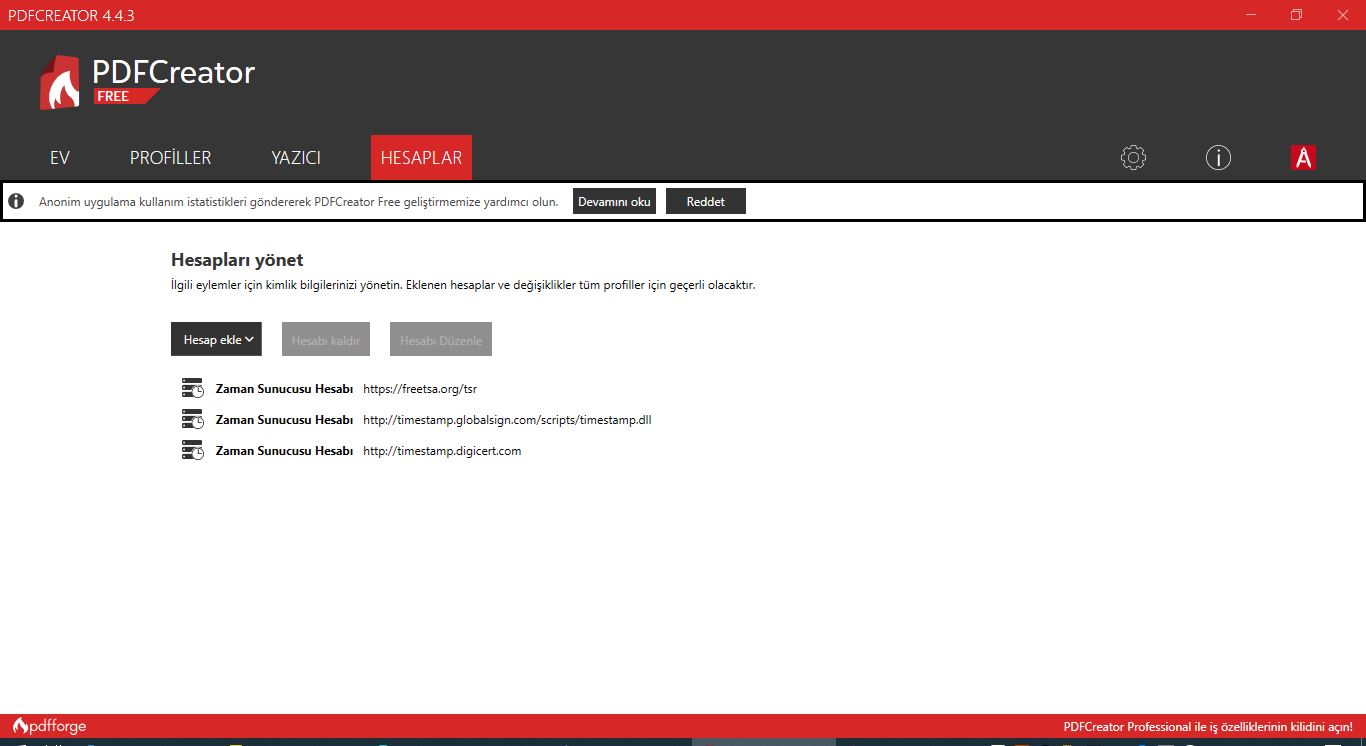Close the PDFCreator window

pos(1342,14)
